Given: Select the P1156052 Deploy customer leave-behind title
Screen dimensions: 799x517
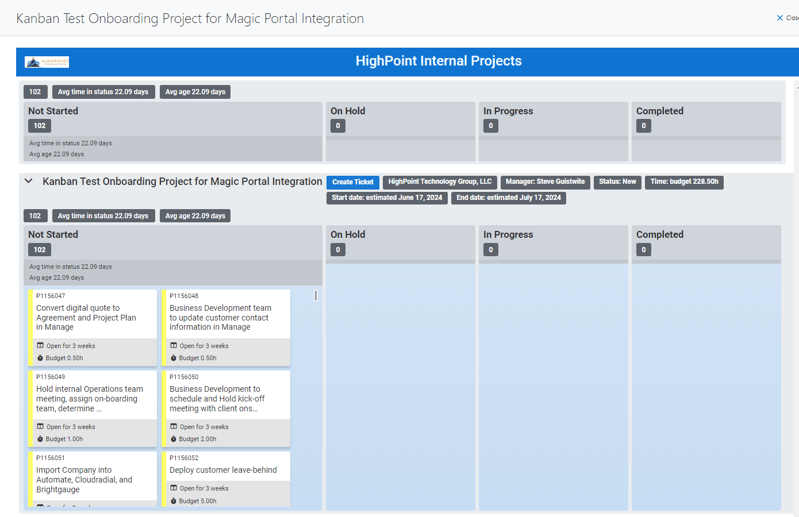Looking at the screenshot, I should point(223,470).
